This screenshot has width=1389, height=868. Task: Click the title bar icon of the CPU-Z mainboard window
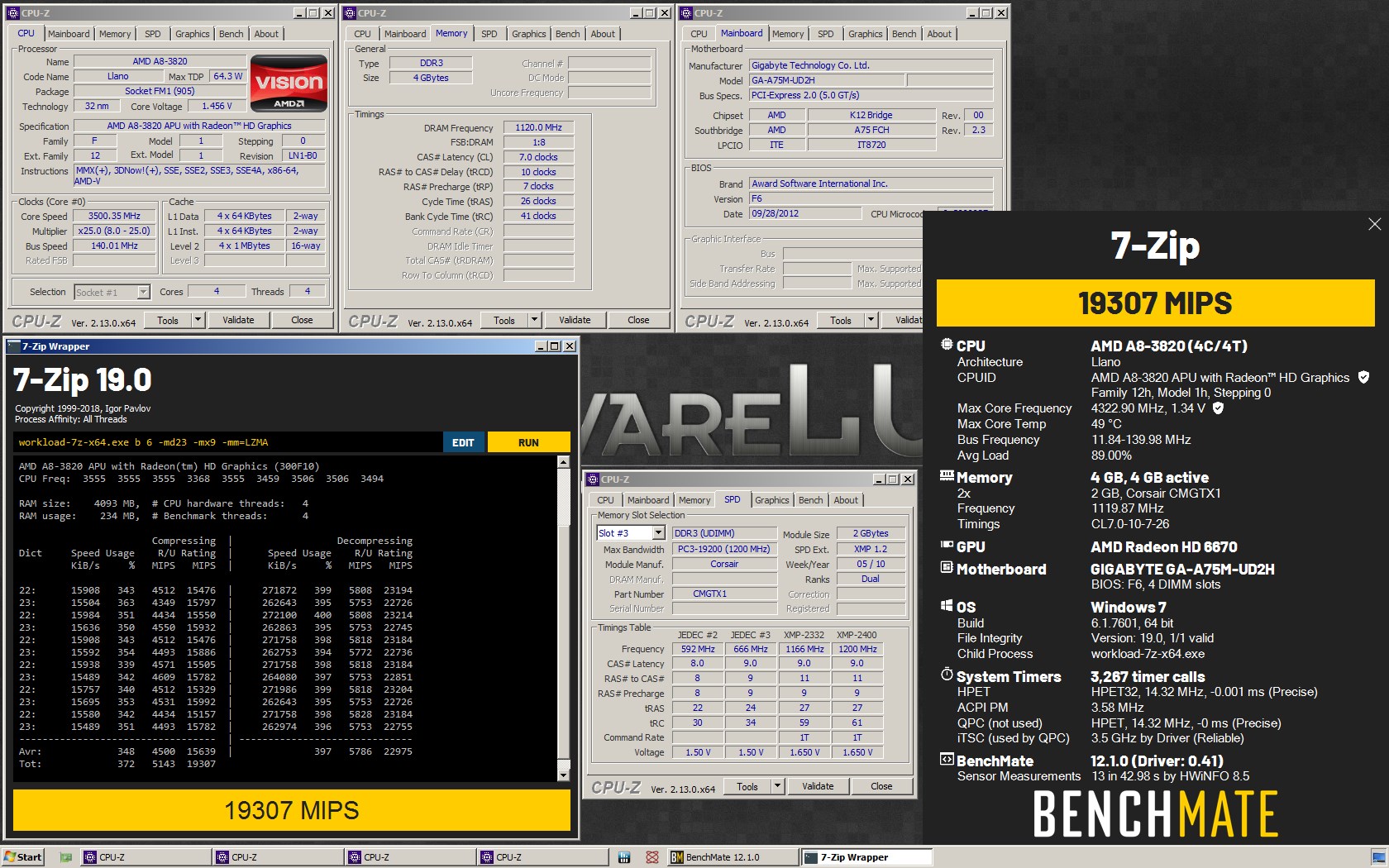click(x=686, y=12)
